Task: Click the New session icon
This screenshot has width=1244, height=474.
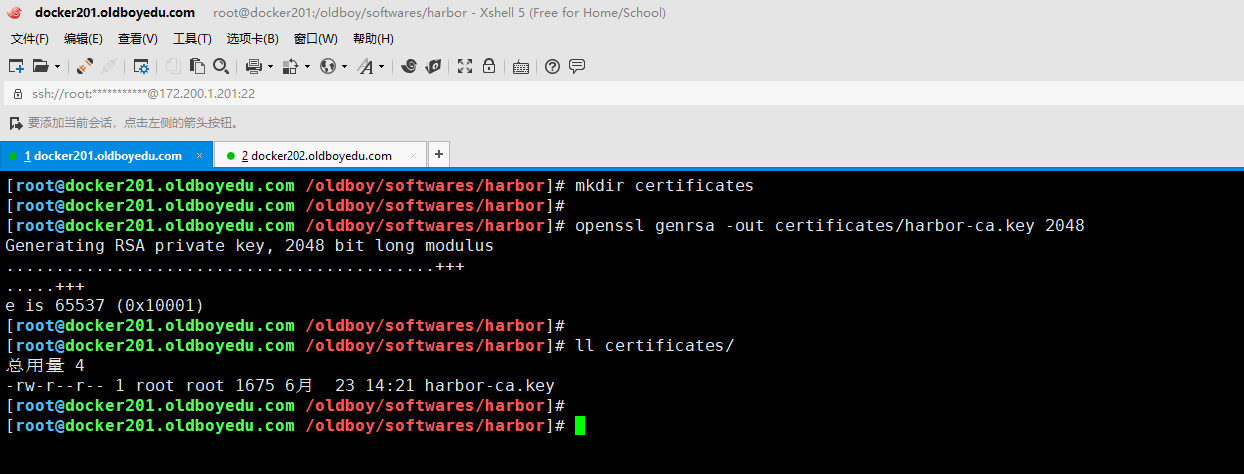Action: (16, 66)
